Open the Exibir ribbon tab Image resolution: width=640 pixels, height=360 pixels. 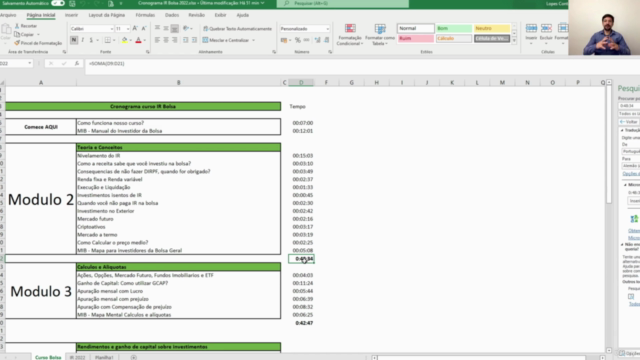point(220,15)
